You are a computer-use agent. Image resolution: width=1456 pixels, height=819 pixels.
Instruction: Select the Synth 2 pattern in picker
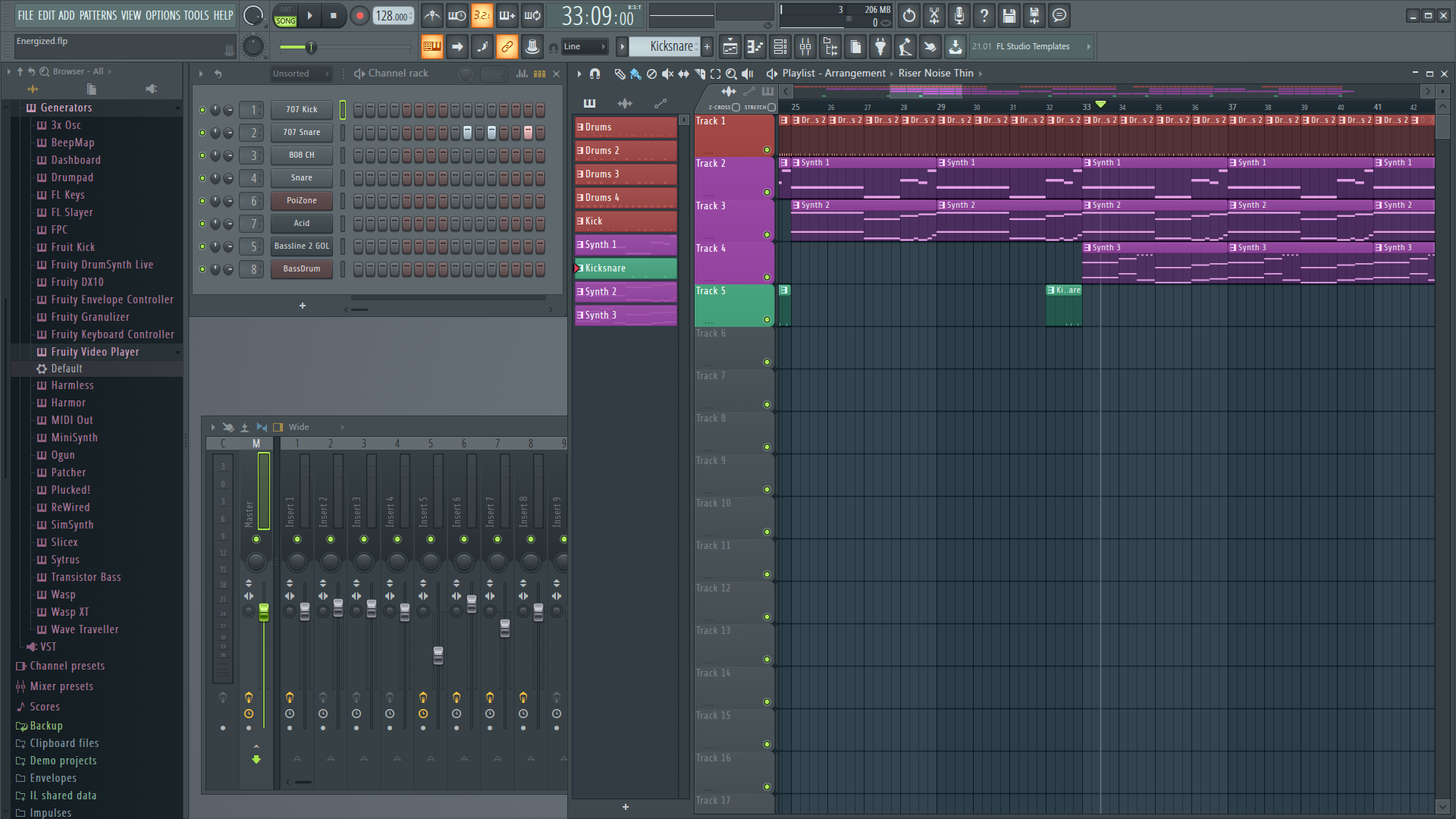(626, 292)
